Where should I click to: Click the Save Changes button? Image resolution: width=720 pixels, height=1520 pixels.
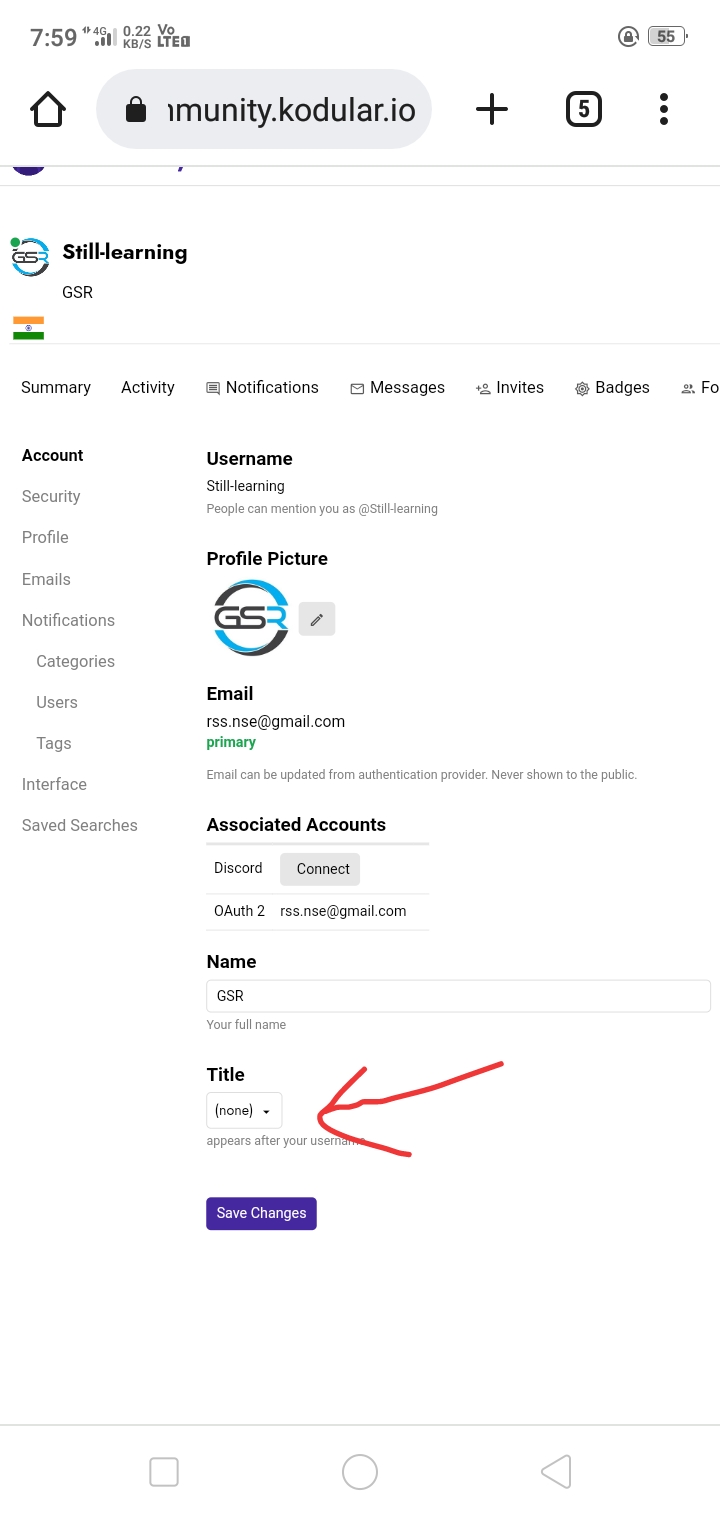(x=261, y=1213)
